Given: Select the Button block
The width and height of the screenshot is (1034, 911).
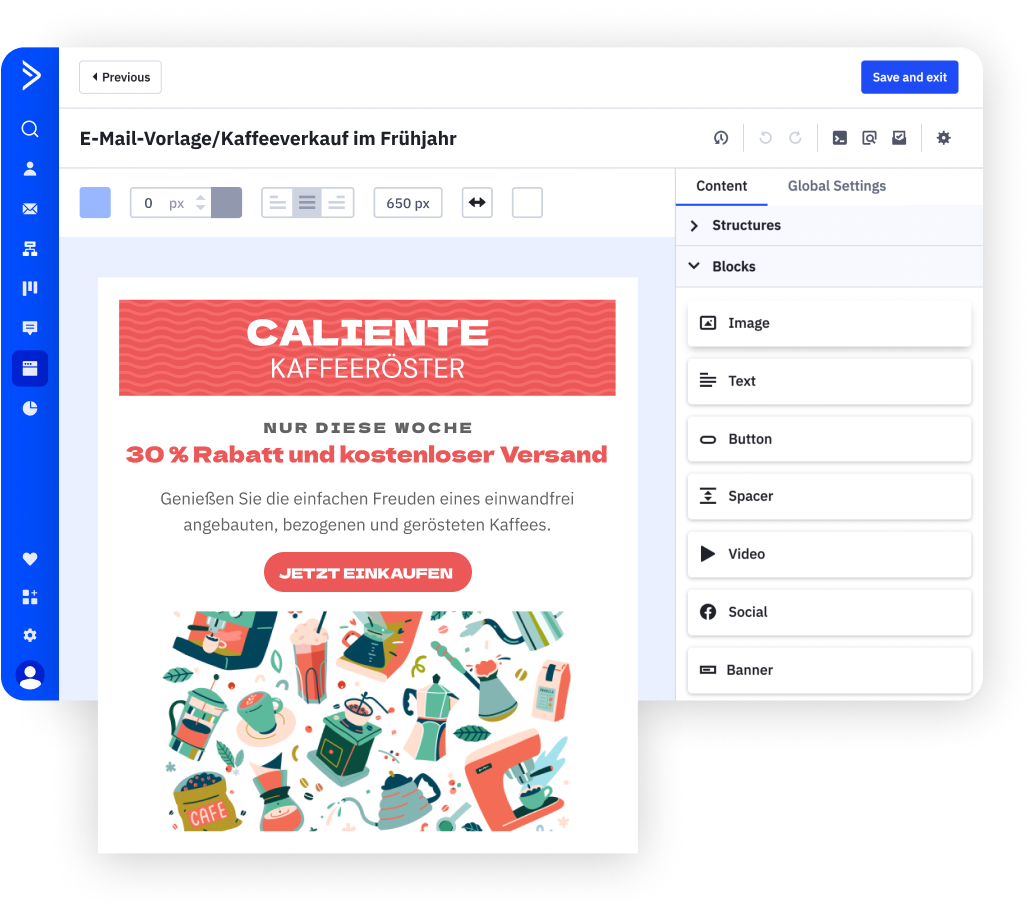Looking at the screenshot, I should 829,439.
